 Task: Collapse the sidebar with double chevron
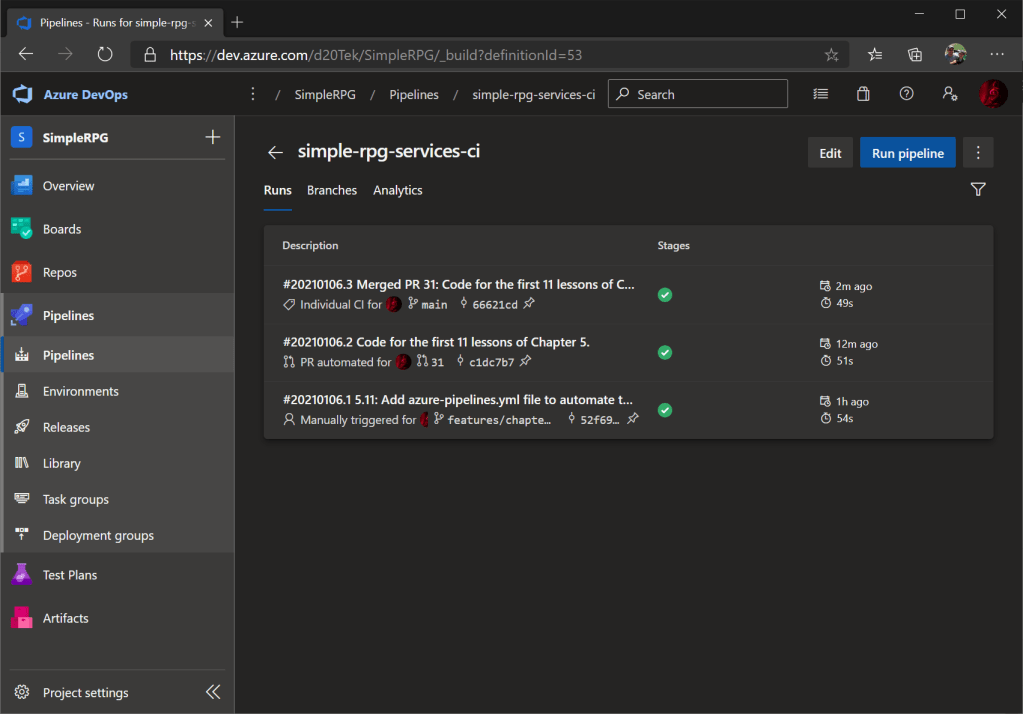coord(212,692)
